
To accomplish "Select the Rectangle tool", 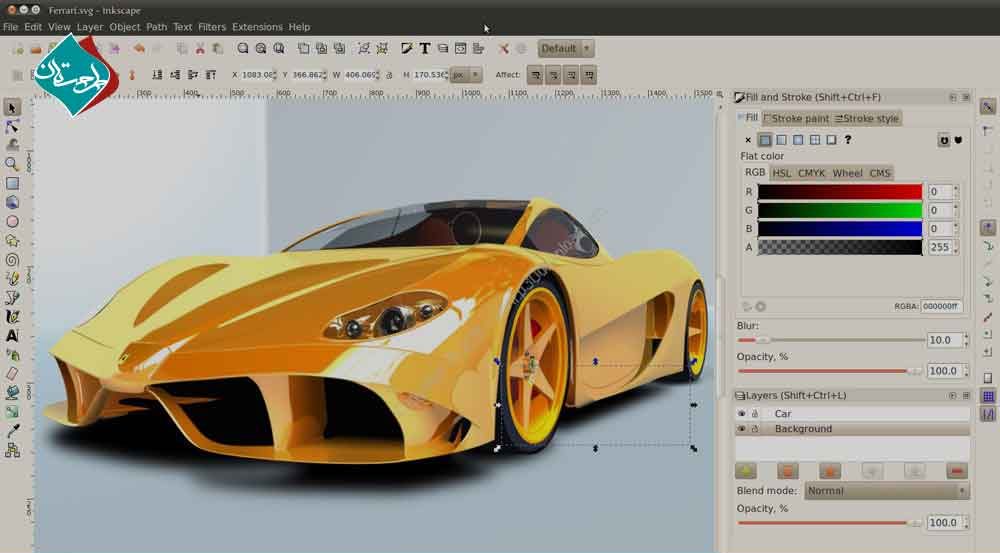I will pyautogui.click(x=12, y=183).
